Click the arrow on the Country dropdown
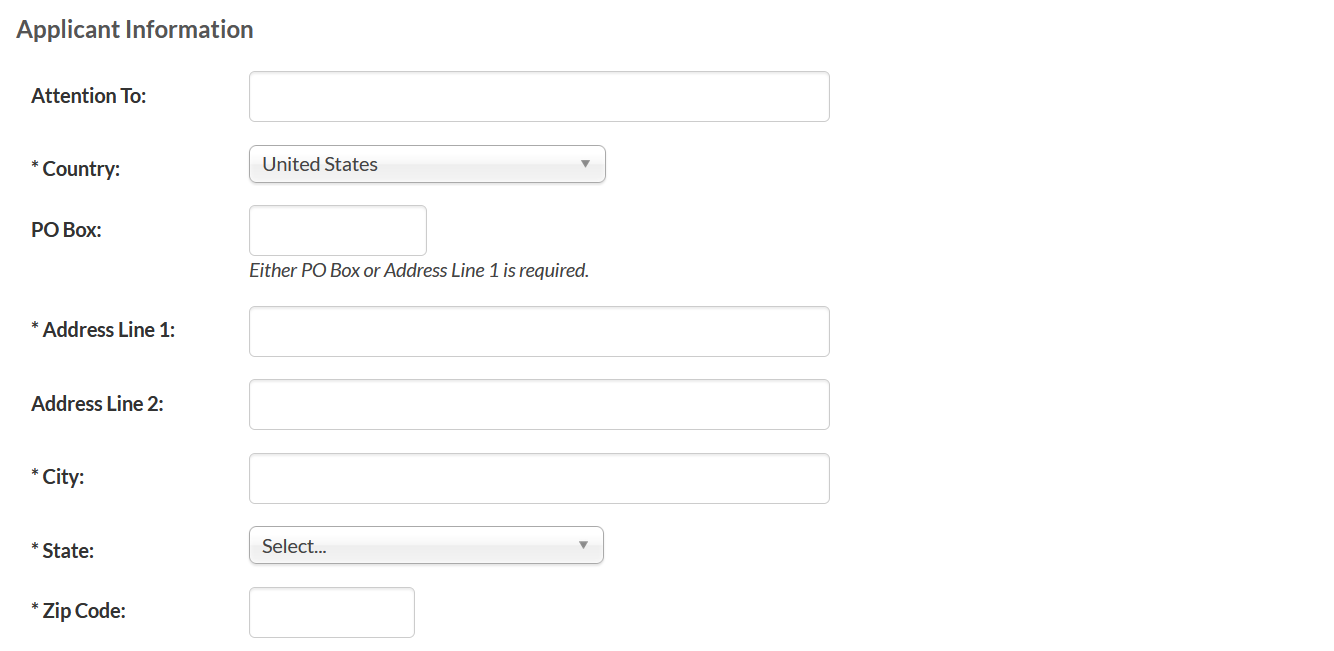 [x=585, y=164]
